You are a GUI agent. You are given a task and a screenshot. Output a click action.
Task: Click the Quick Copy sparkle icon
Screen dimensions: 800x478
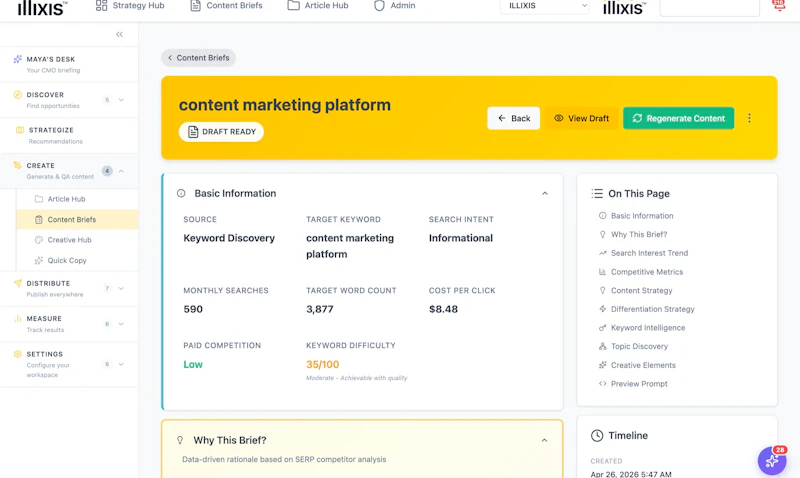pyautogui.click(x=39, y=260)
